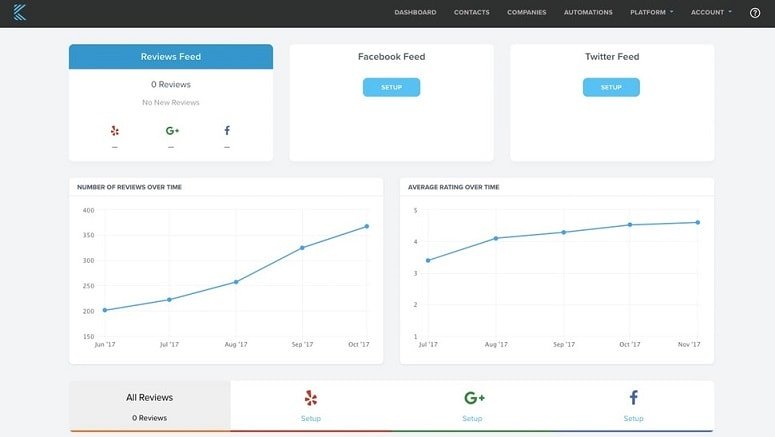Click the Jul '17 data point on rating chart
This screenshot has width=775, height=437.
[x=428, y=261]
